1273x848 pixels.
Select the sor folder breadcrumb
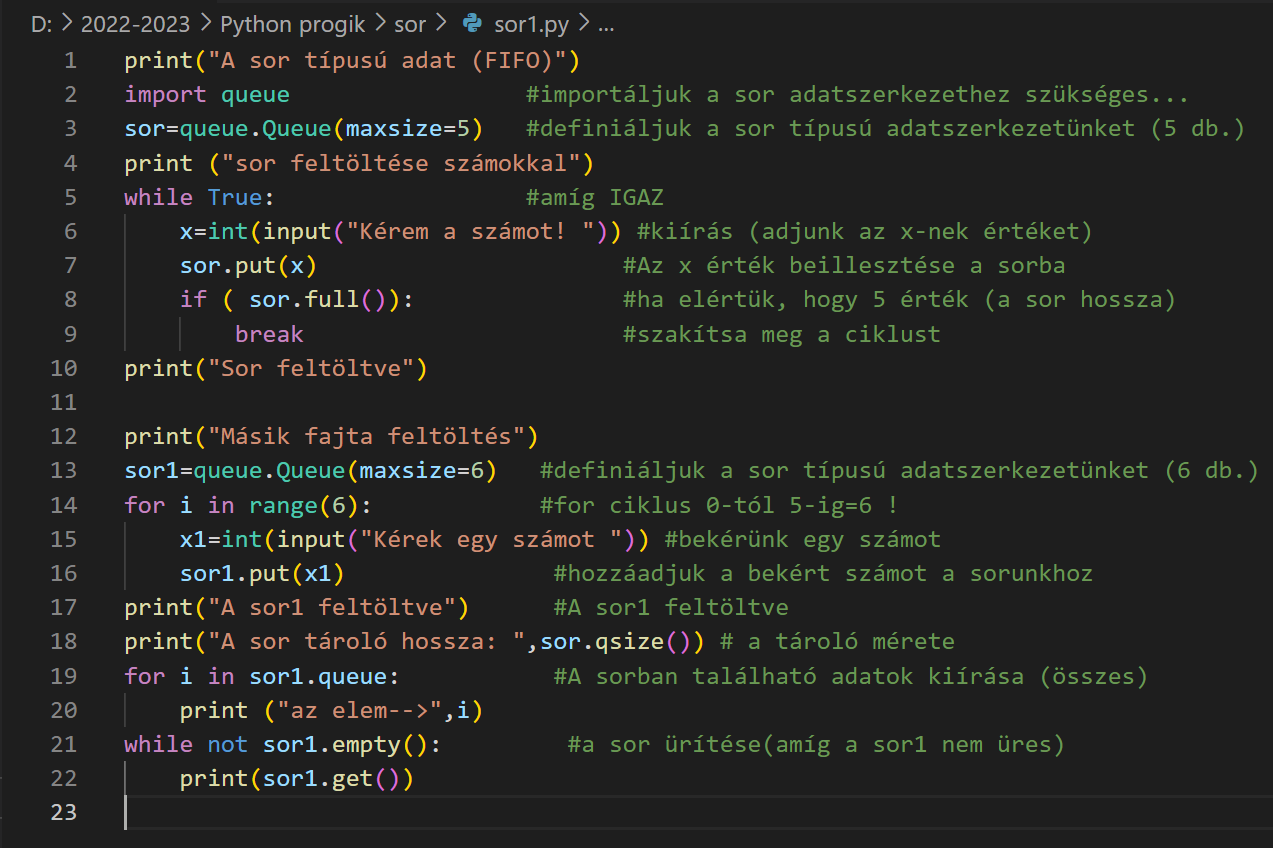pyautogui.click(x=412, y=25)
